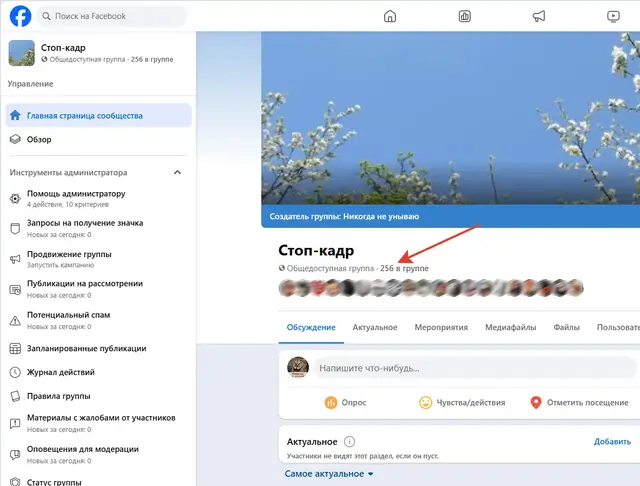Image resolution: width=640 pixels, height=486 pixels.
Task: Click the Продвижение группы megaphone icon
Action: tap(15, 259)
